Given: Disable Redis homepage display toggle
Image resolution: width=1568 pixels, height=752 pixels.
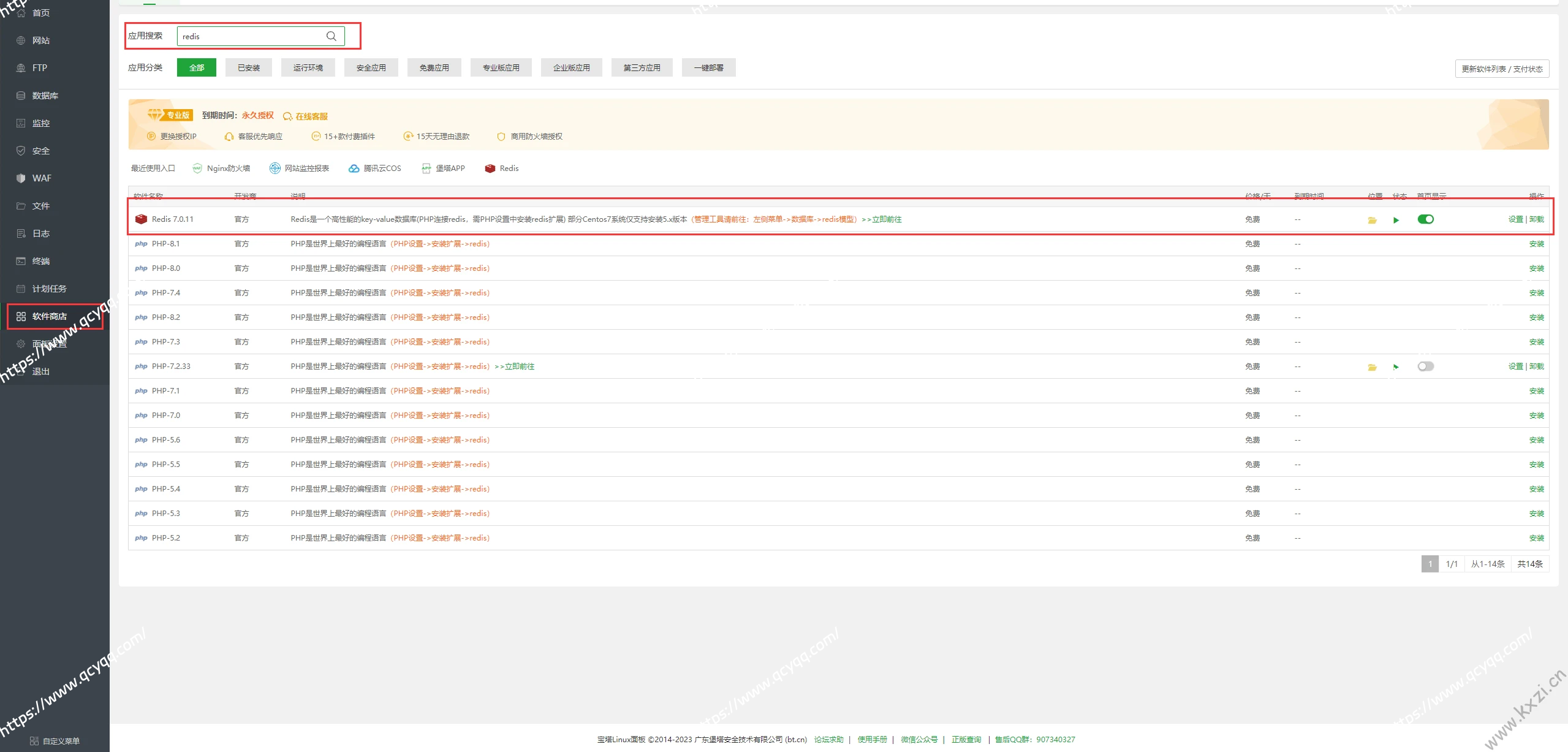Looking at the screenshot, I should (1425, 219).
